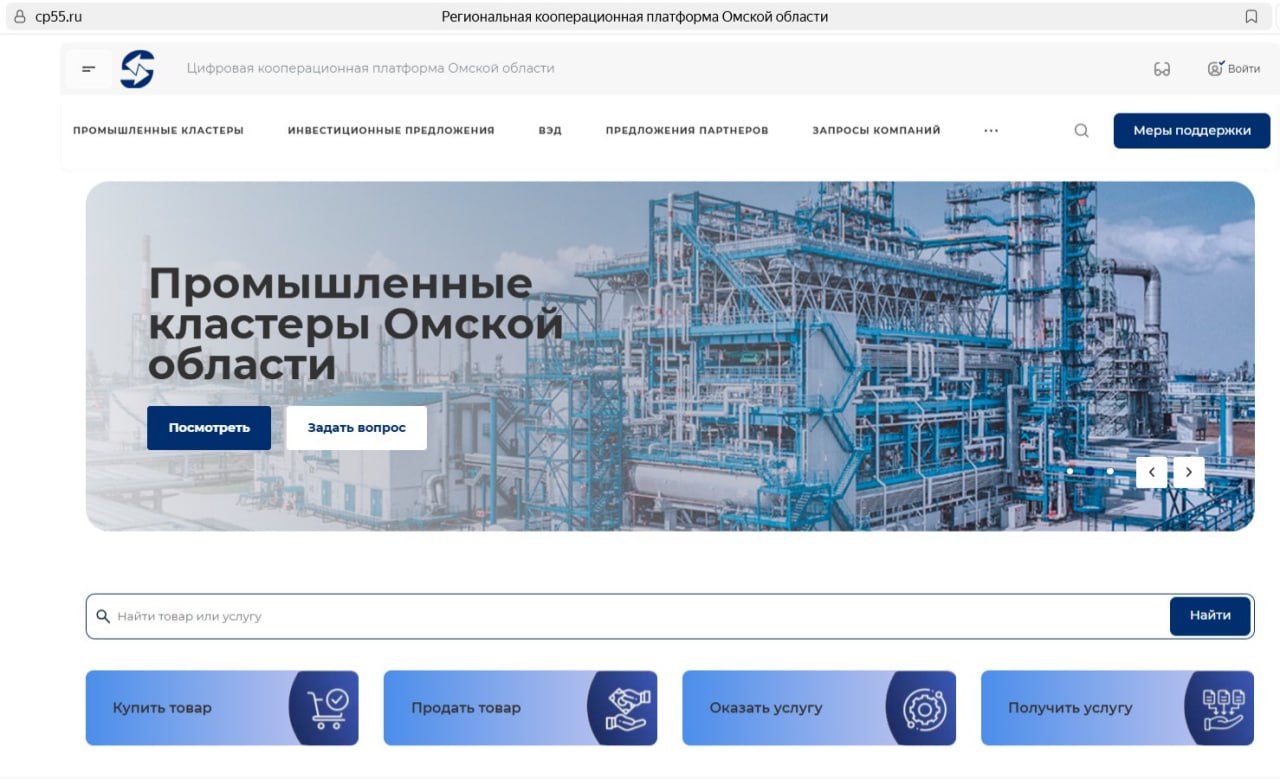This screenshot has width=1280, height=779.
Task: Expand the "..." overflow navigation menu
Action: 991,130
